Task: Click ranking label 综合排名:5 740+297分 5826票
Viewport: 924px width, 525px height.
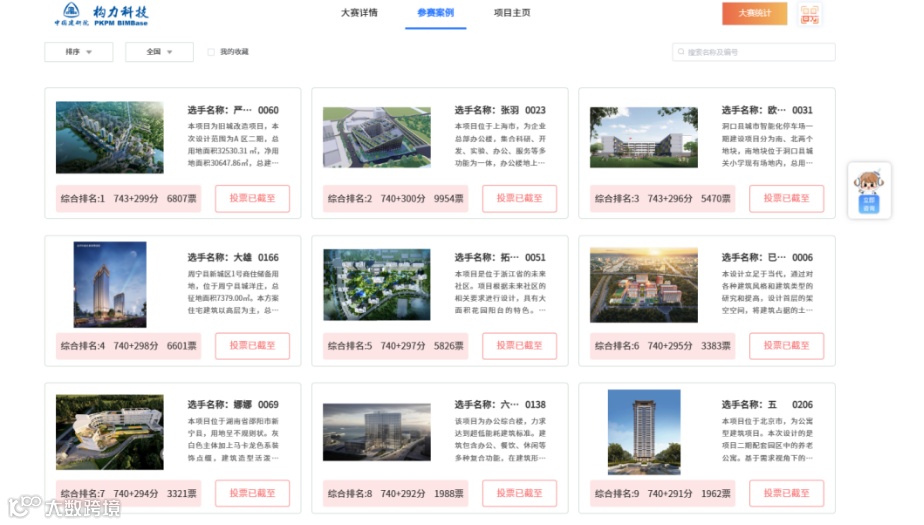Action: (395, 346)
